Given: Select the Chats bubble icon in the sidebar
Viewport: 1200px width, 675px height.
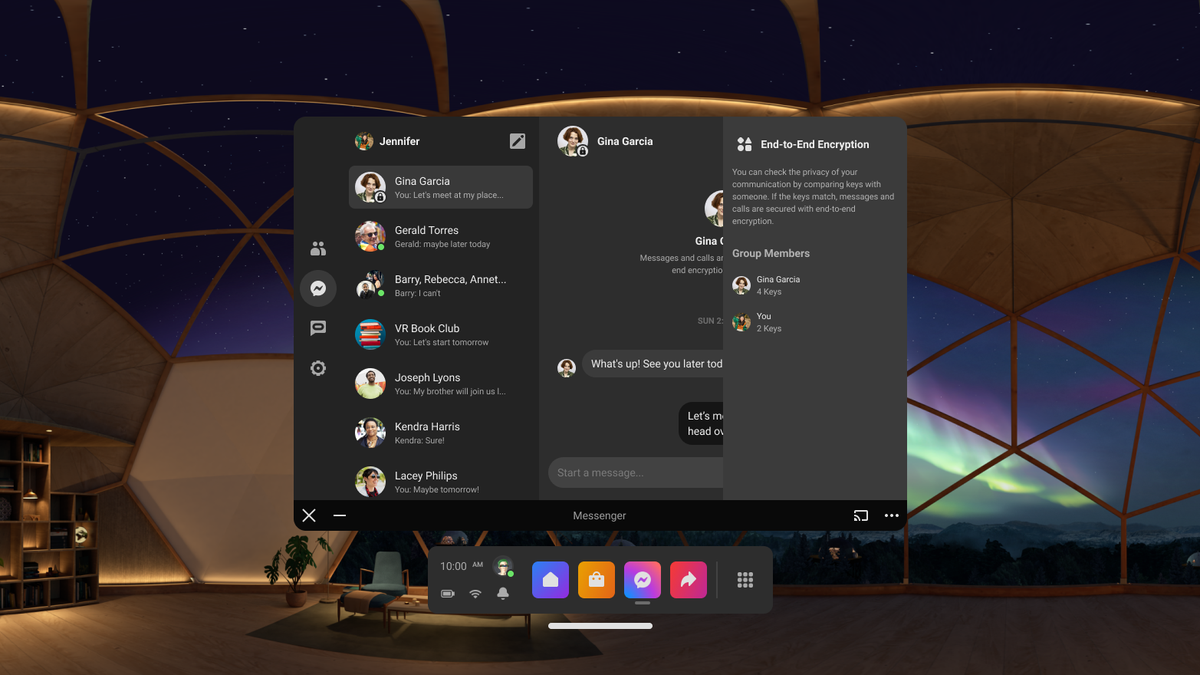Looking at the screenshot, I should point(318,288).
